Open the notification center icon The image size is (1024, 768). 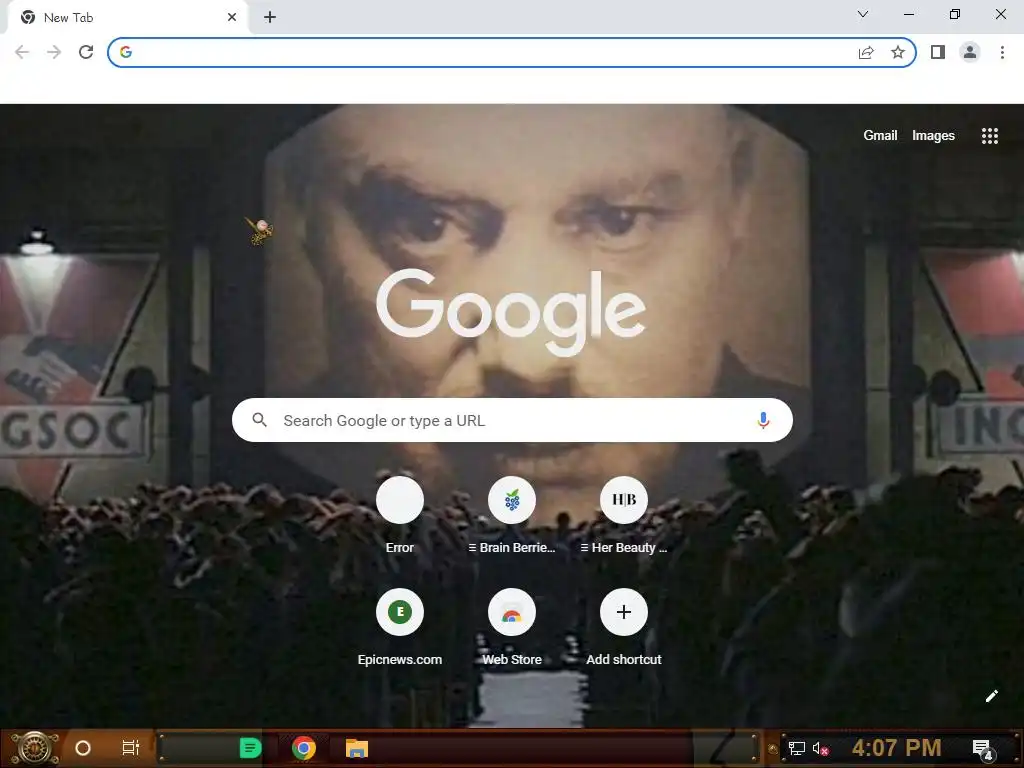(983, 750)
